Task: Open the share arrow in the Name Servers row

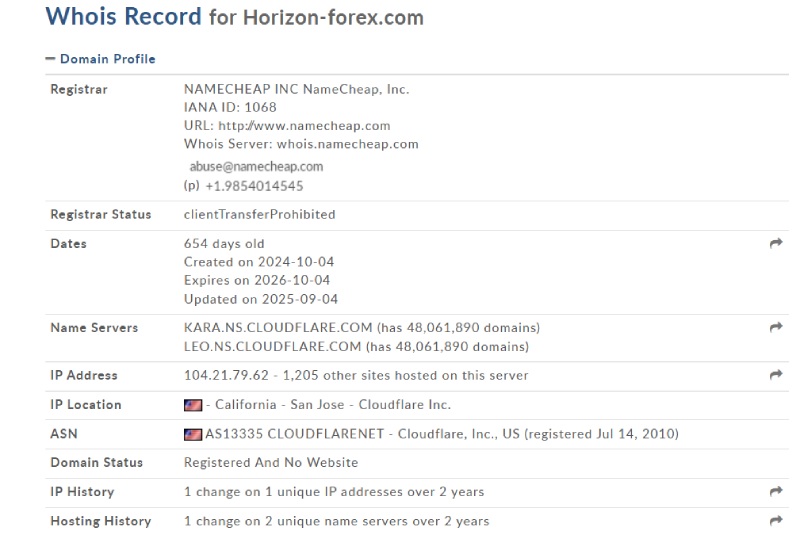Action: 776,327
